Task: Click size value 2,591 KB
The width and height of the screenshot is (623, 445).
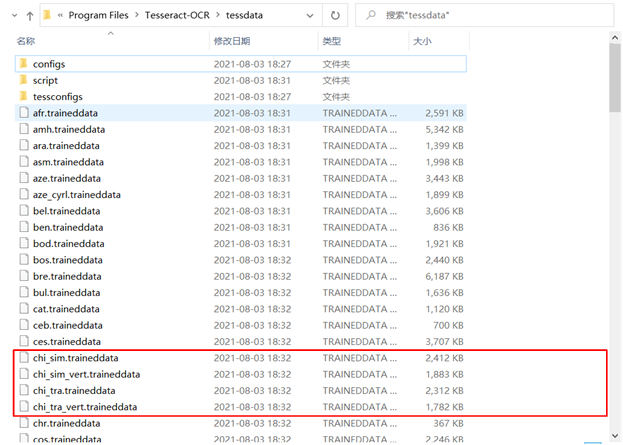Action: pos(444,113)
